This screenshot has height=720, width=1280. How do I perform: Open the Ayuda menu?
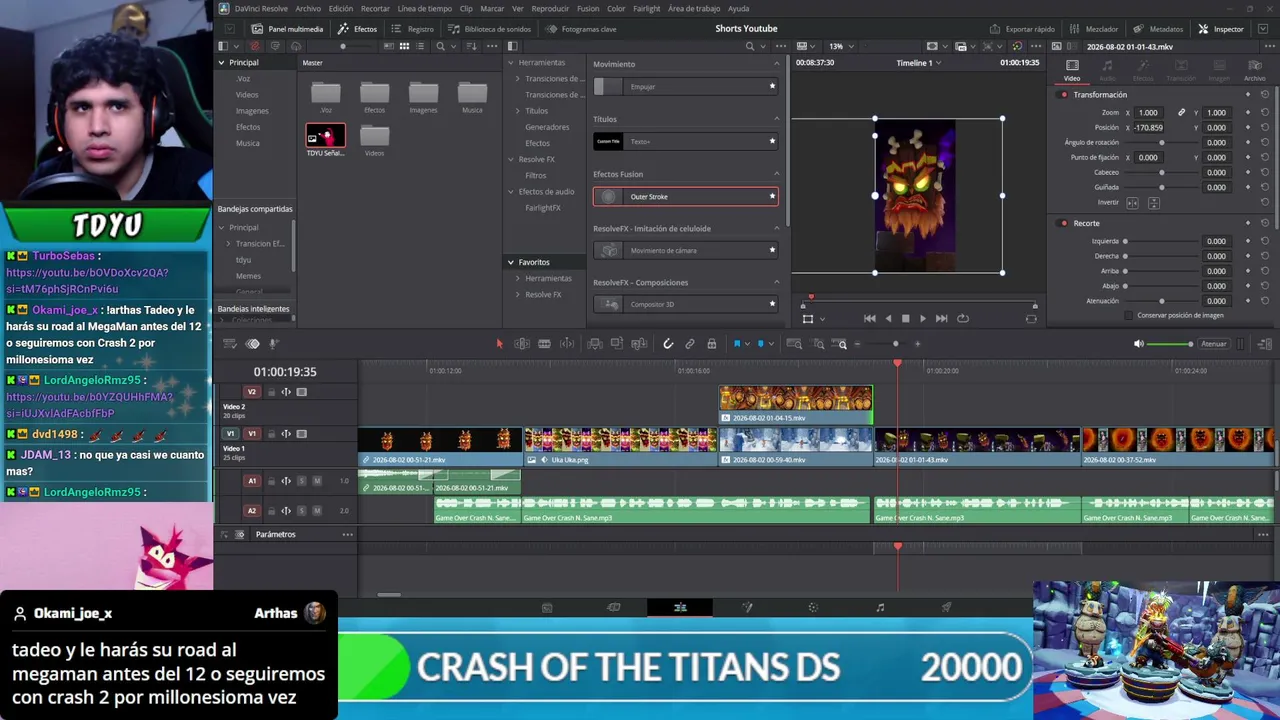[738, 9]
